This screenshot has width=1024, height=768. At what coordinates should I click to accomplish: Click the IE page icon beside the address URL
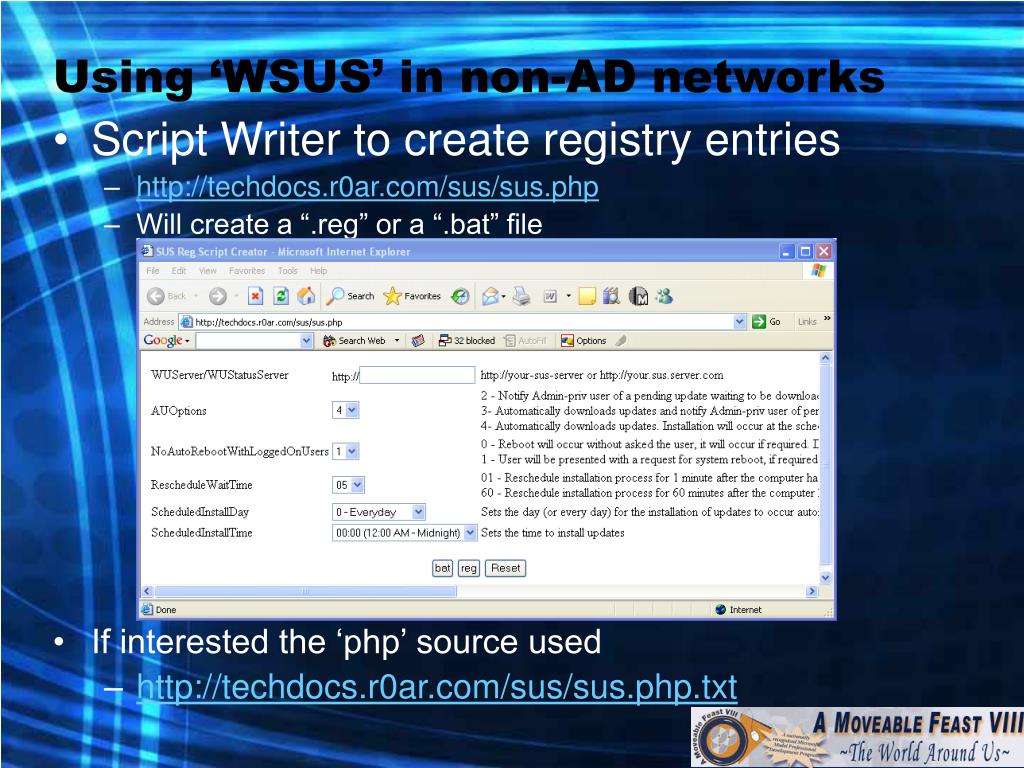(x=187, y=321)
